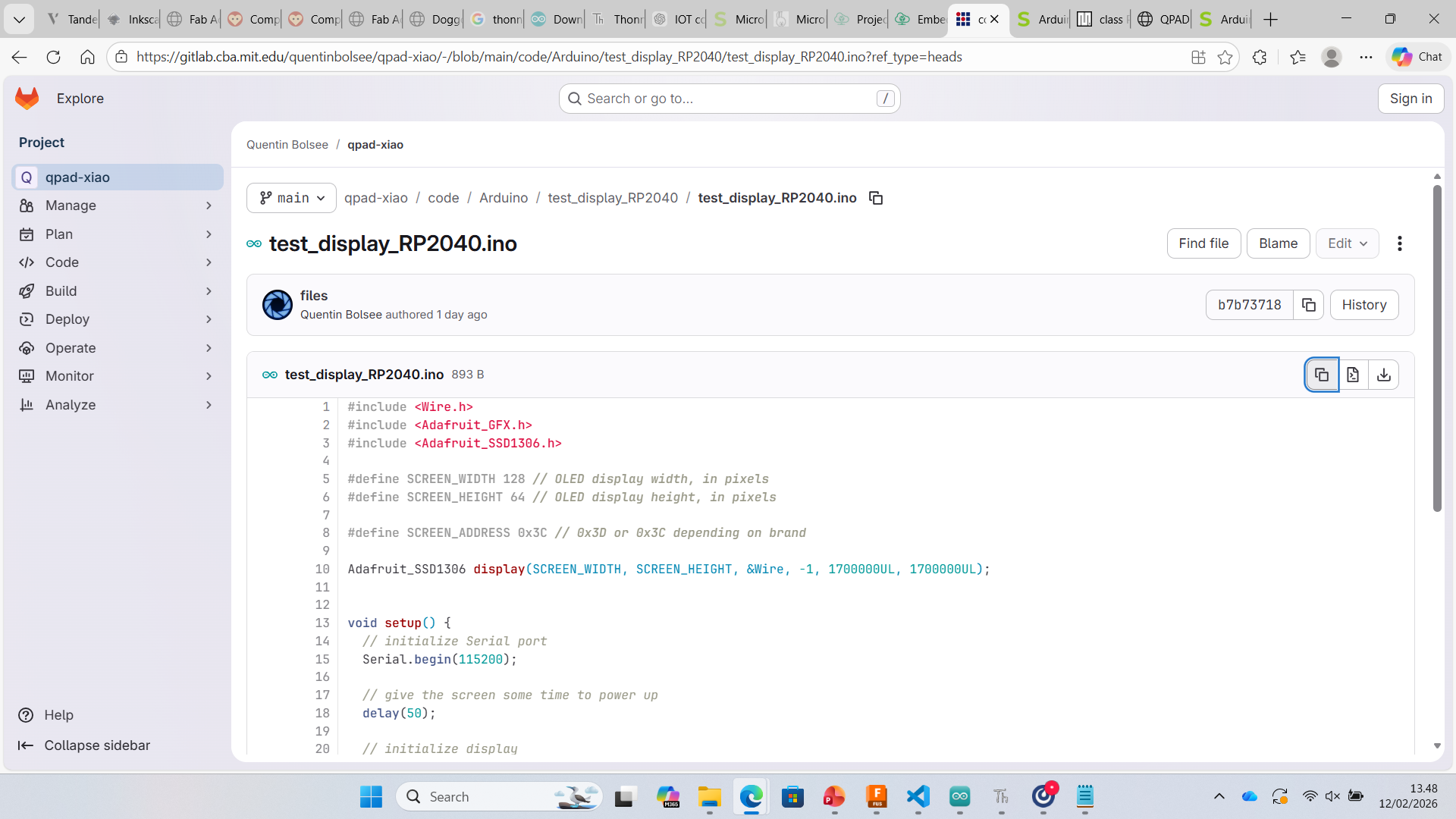Viewport: 1456px width, 819px height.
Task: Open the Edit dropdown button
Action: pos(1347,243)
